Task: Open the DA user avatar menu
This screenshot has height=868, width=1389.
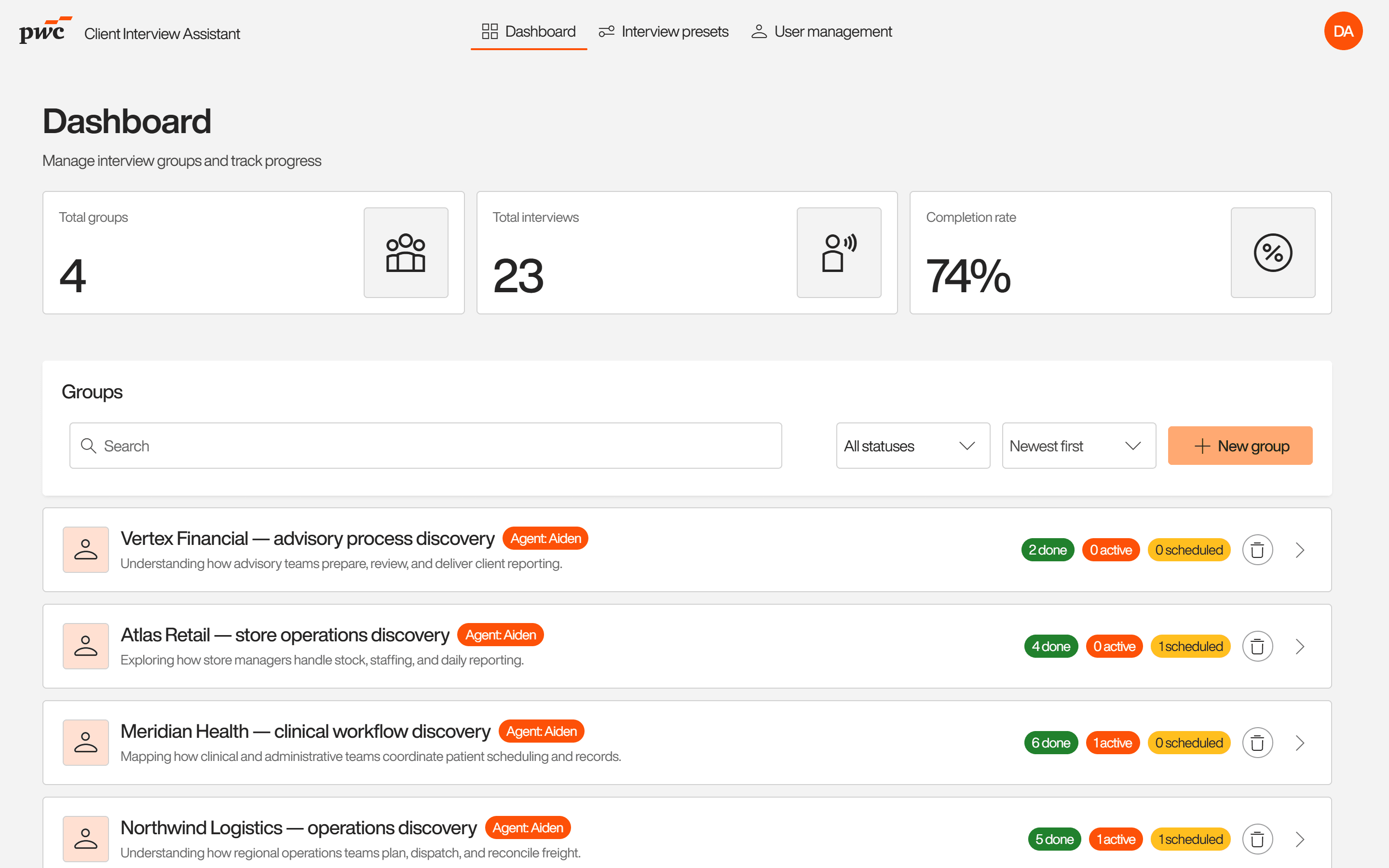Action: [x=1343, y=31]
